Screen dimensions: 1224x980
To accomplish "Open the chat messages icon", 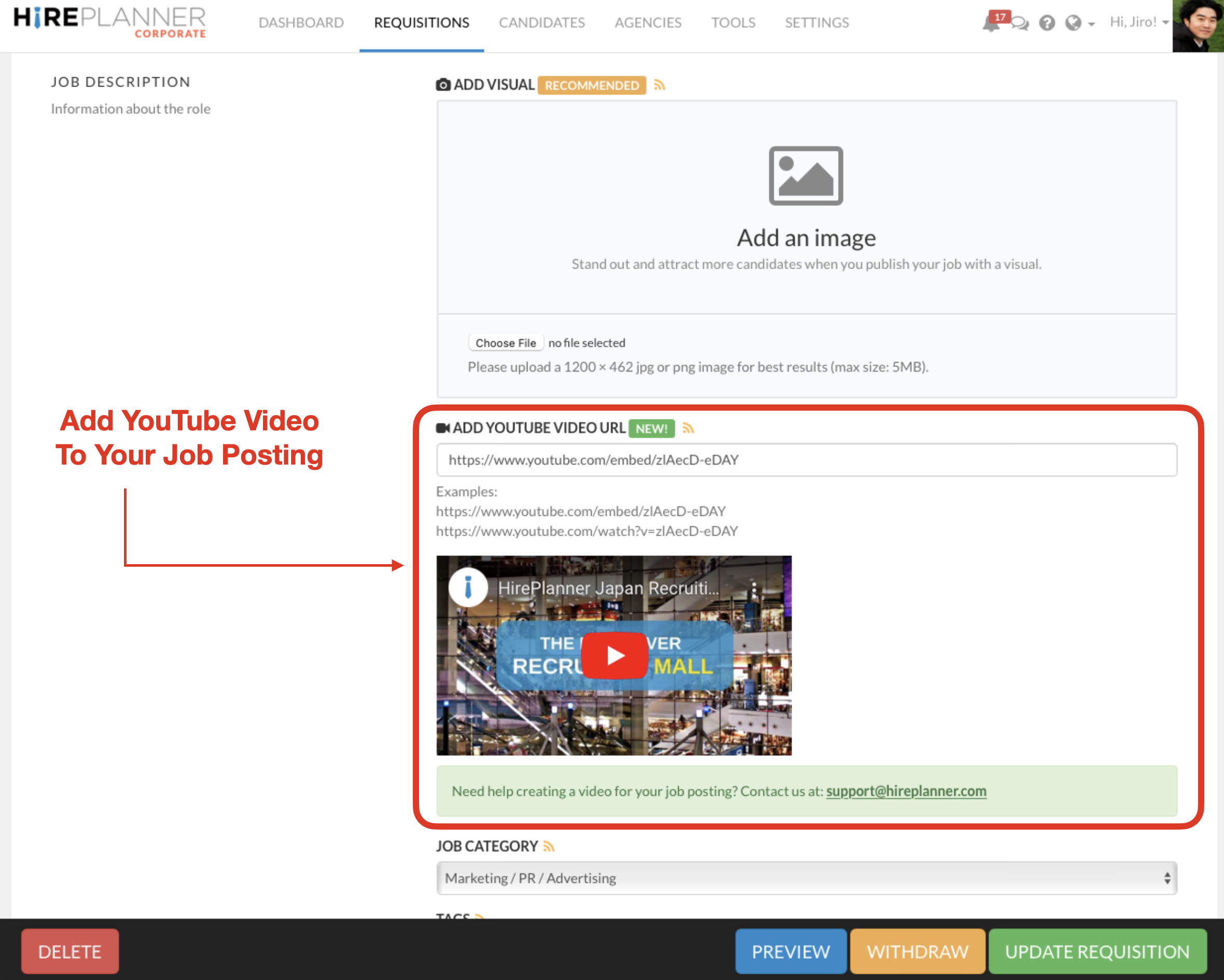I will (x=1020, y=23).
